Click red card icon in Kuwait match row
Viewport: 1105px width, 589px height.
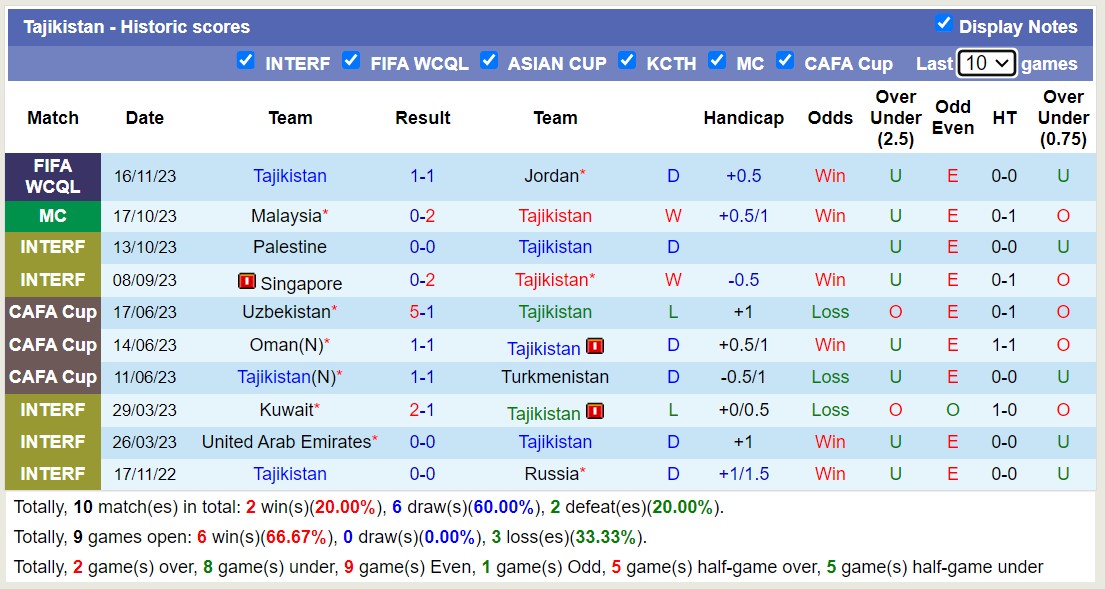[595, 411]
